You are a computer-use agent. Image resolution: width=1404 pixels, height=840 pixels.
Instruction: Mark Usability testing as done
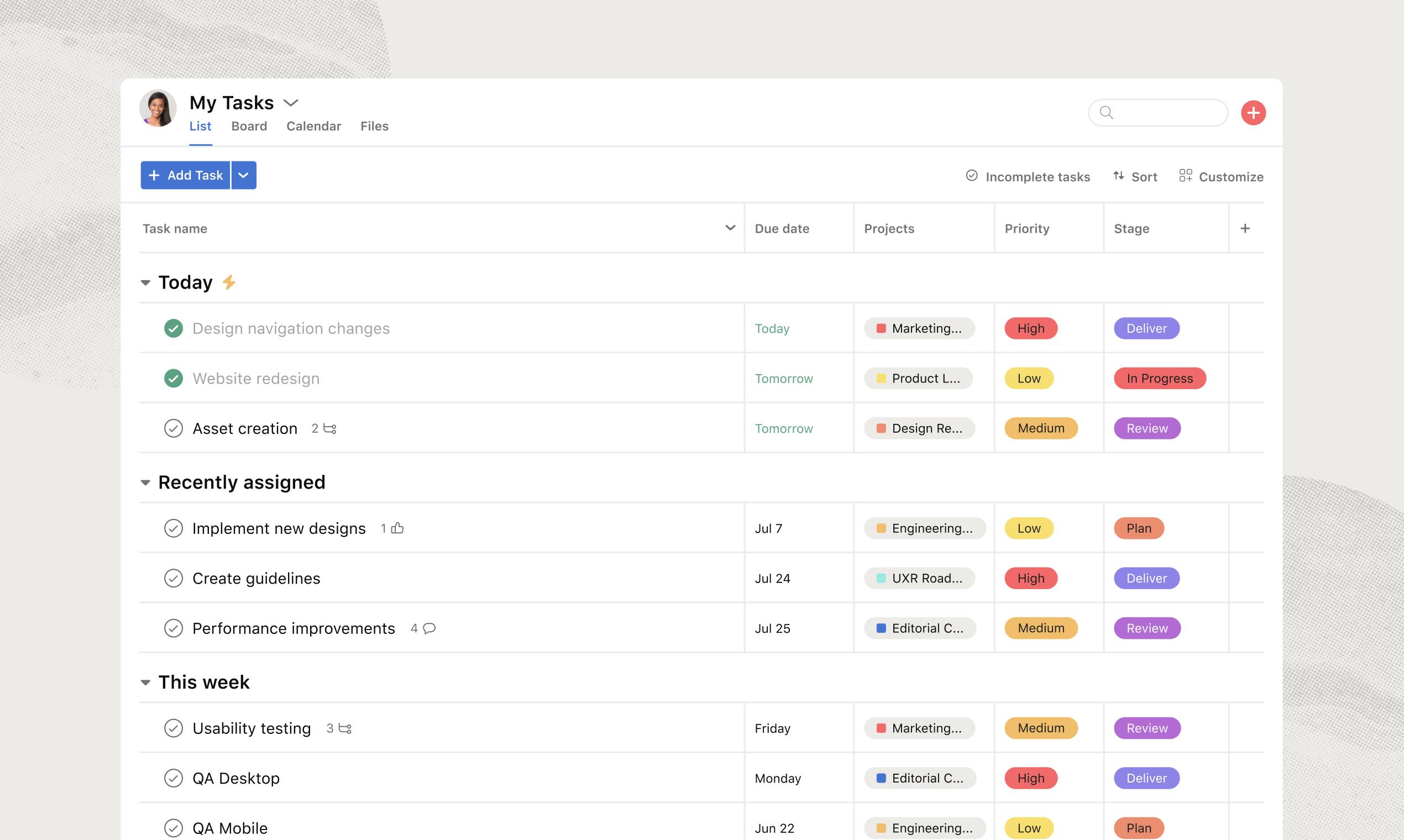173,728
